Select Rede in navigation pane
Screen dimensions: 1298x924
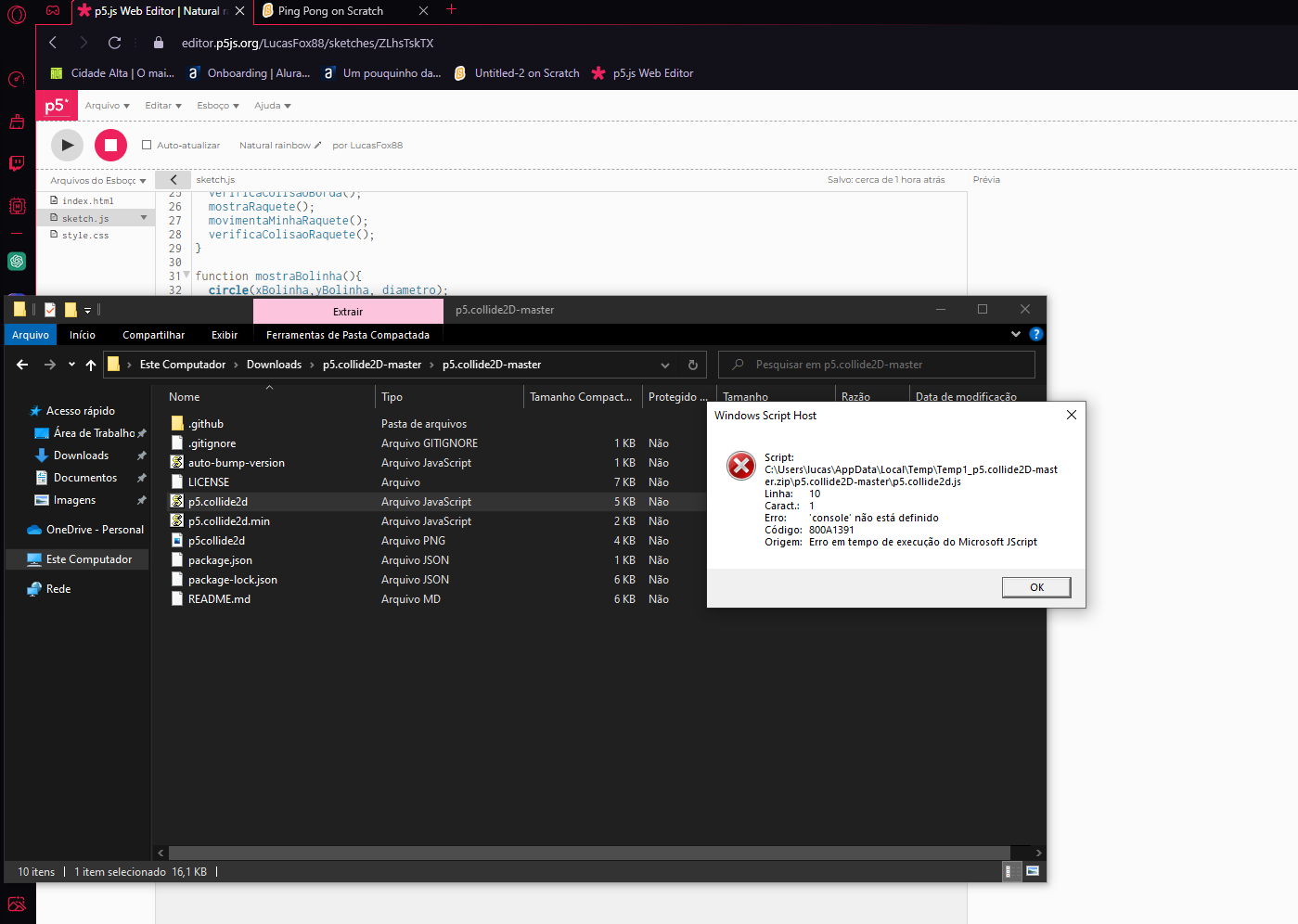point(58,589)
